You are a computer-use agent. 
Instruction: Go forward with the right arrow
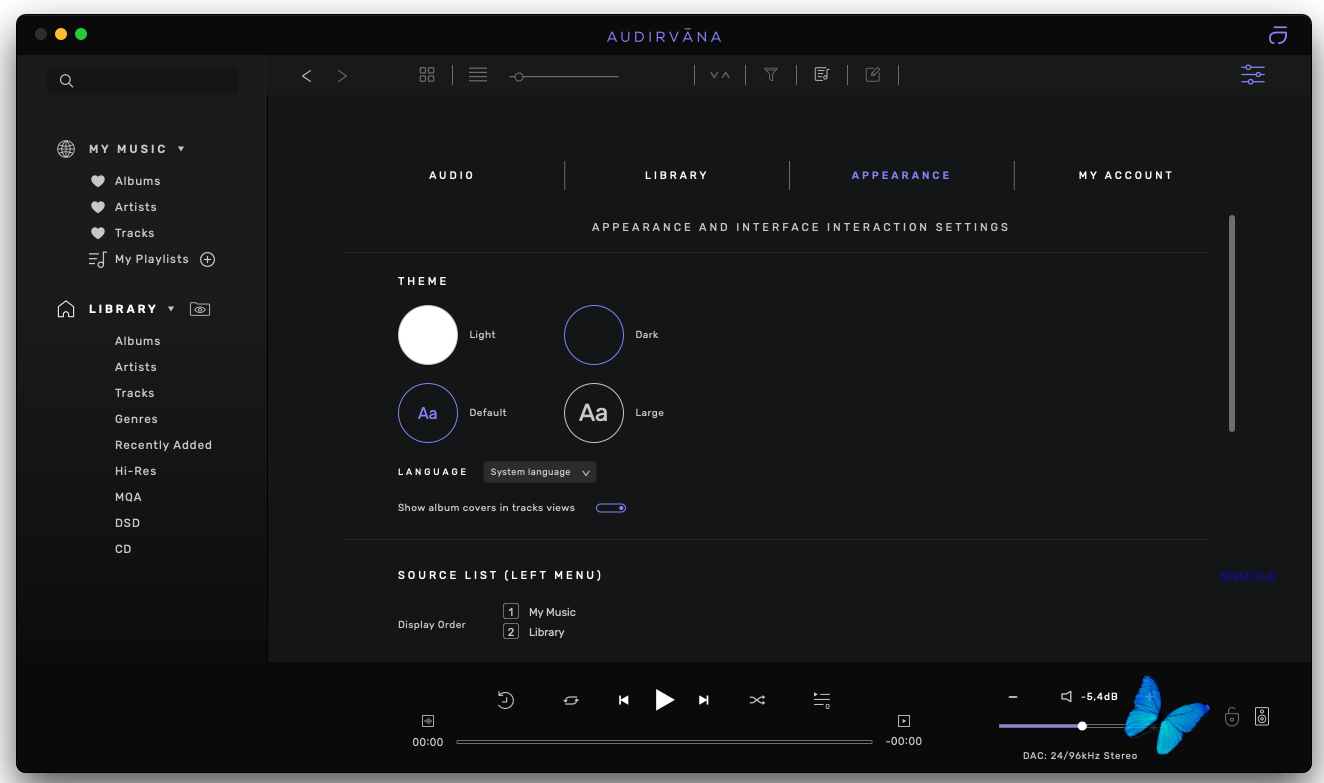(x=342, y=76)
